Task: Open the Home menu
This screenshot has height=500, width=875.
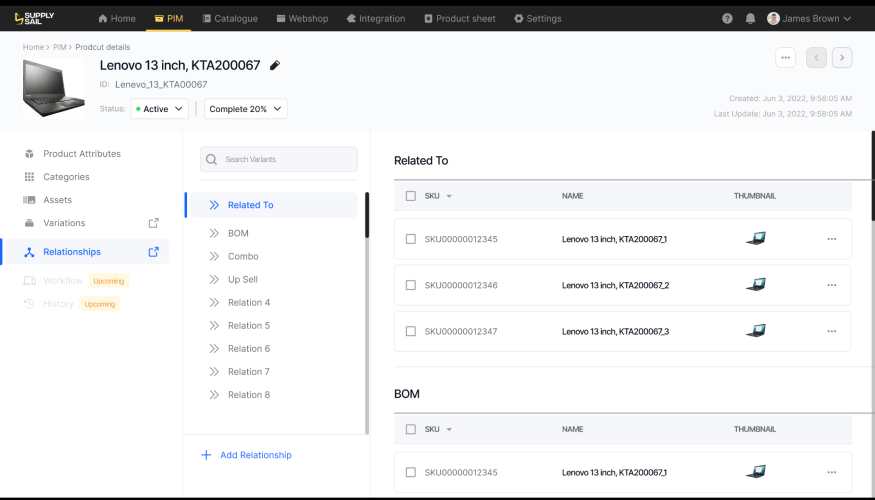Action: [x=117, y=18]
